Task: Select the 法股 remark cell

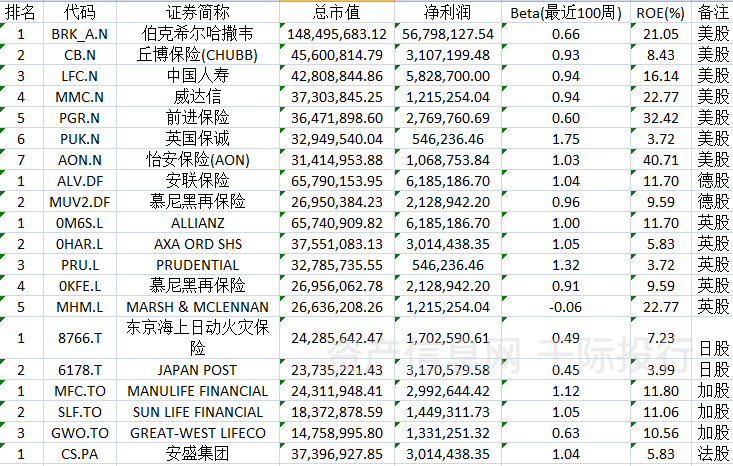Action: [712, 454]
